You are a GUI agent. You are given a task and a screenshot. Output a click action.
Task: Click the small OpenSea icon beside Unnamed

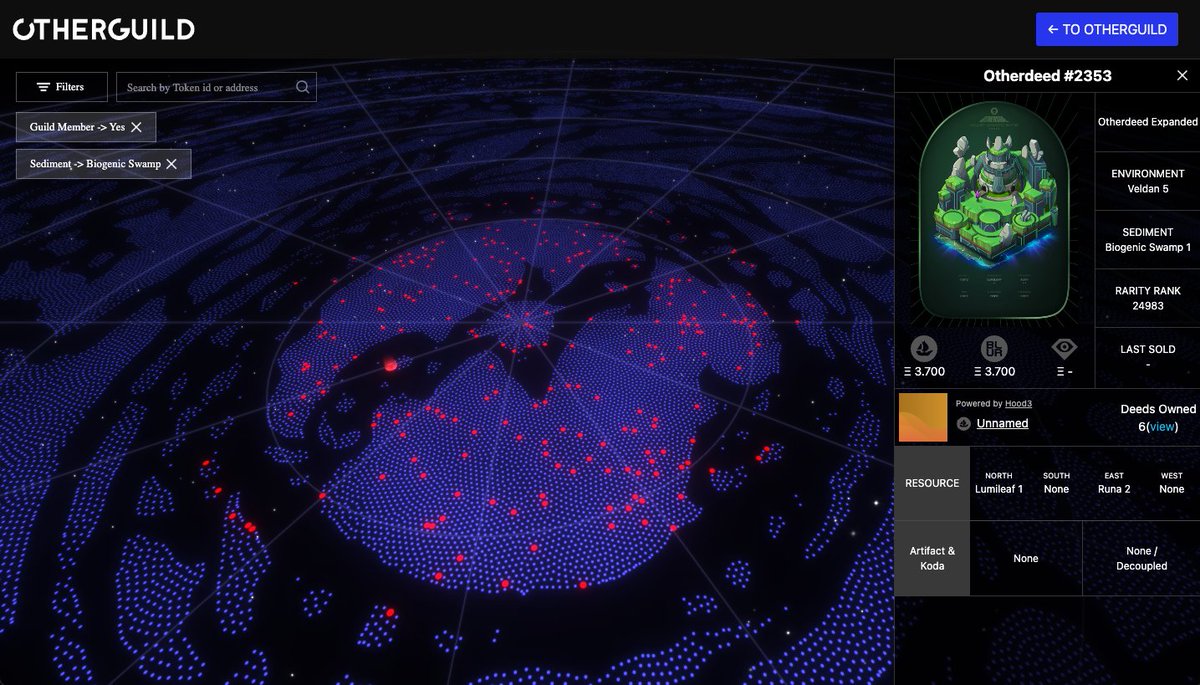964,424
